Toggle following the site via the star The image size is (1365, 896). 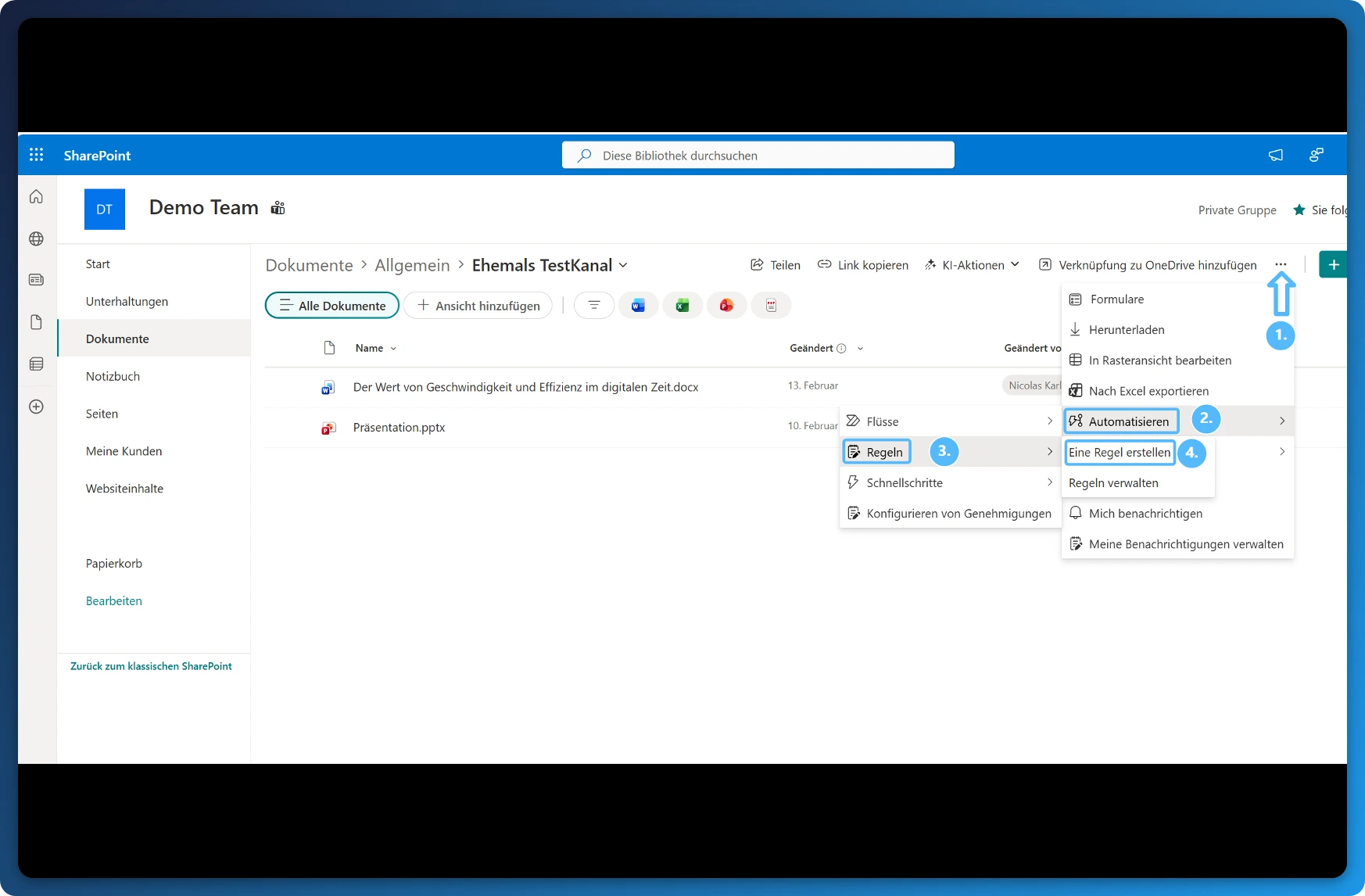[1299, 210]
